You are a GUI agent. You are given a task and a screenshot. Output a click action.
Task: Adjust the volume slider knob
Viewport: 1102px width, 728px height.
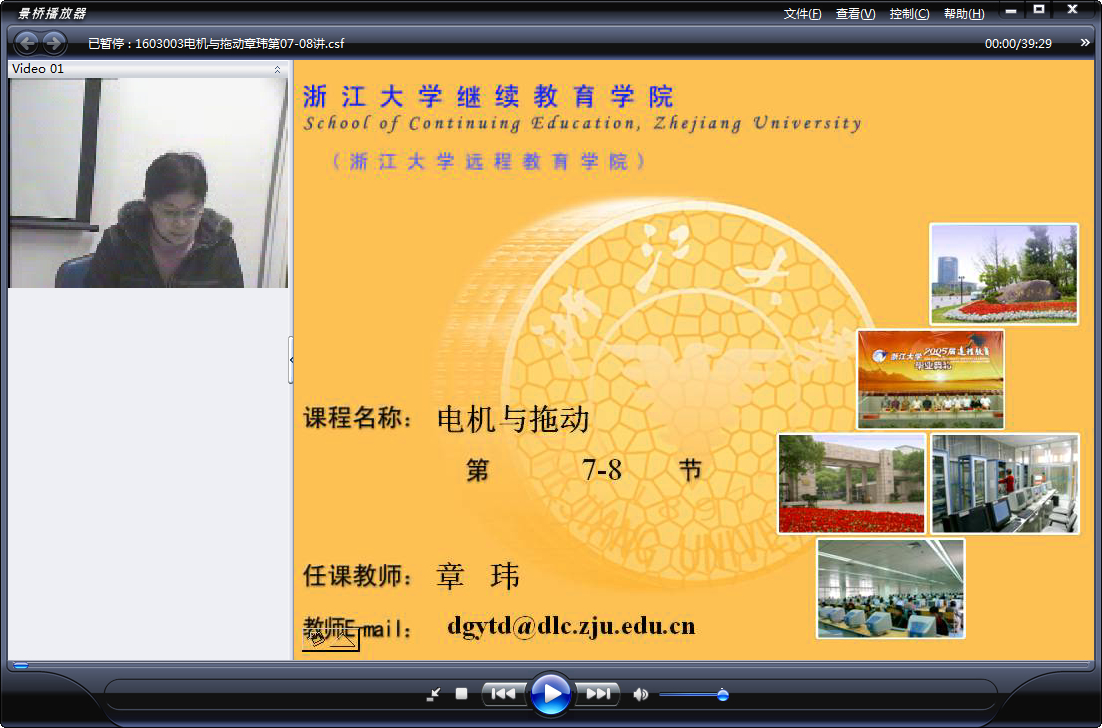(x=722, y=695)
